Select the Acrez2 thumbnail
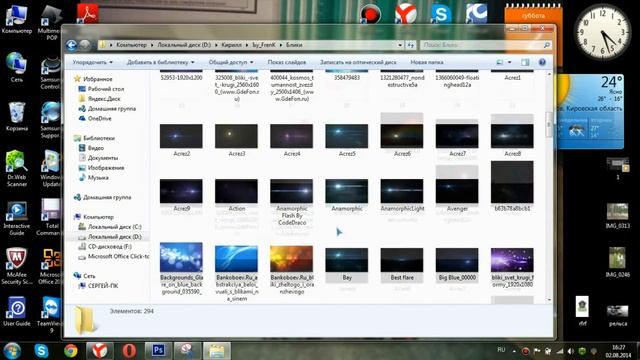 181,136
